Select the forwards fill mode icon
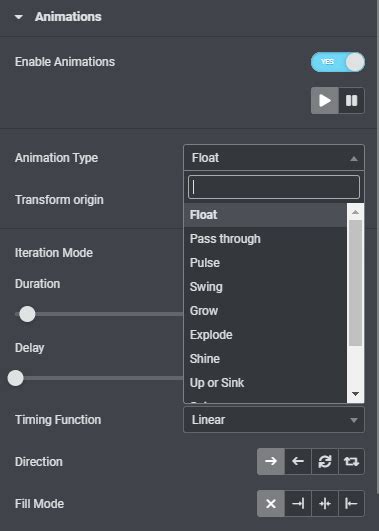Image resolution: width=379 pixels, height=531 pixels. click(298, 504)
